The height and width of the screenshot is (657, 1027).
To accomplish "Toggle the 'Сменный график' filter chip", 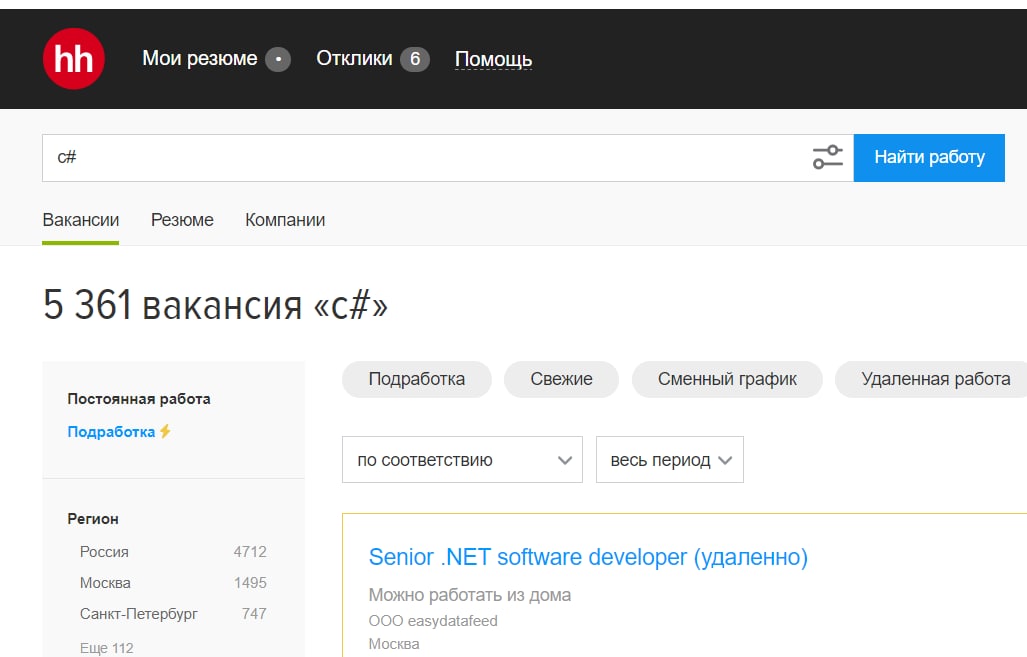I will point(727,379).
